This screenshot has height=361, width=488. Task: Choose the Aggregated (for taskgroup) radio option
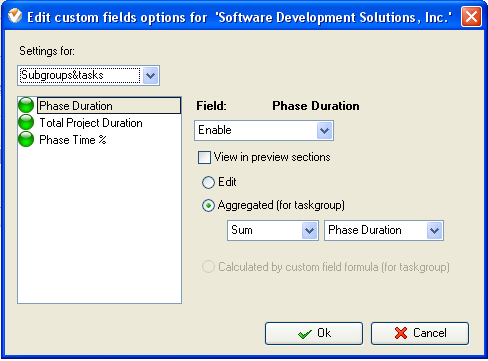tap(208, 206)
